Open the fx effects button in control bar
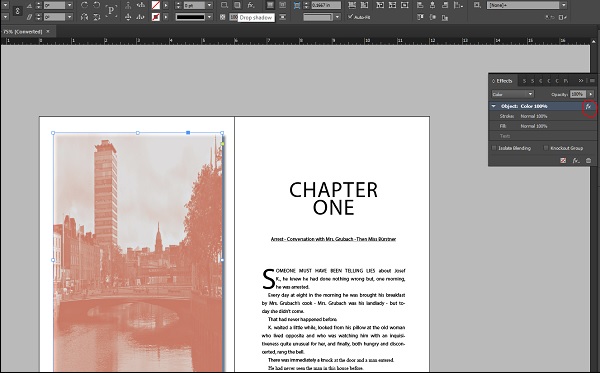Viewport: 600px width, 373px height. pyautogui.click(x=251, y=5)
